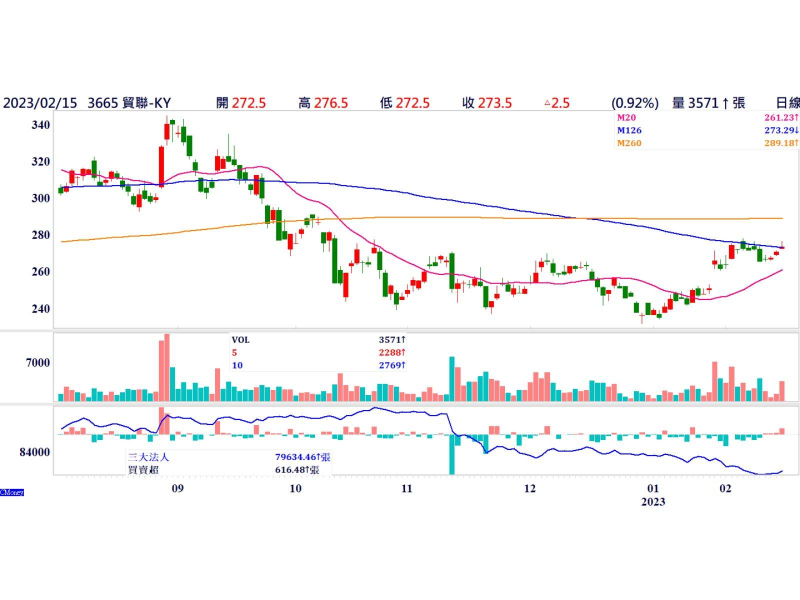
Task: Click the M260 moving average legend
Action: pyautogui.click(x=629, y=143)
